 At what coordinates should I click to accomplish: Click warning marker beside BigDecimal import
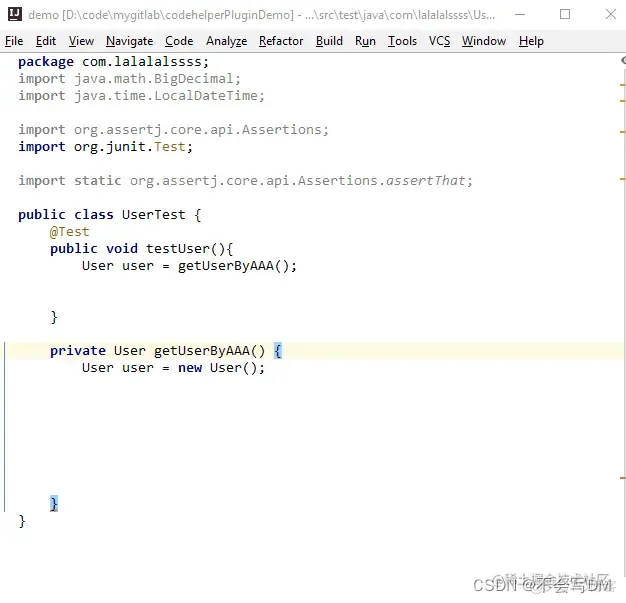click(622, 85)
